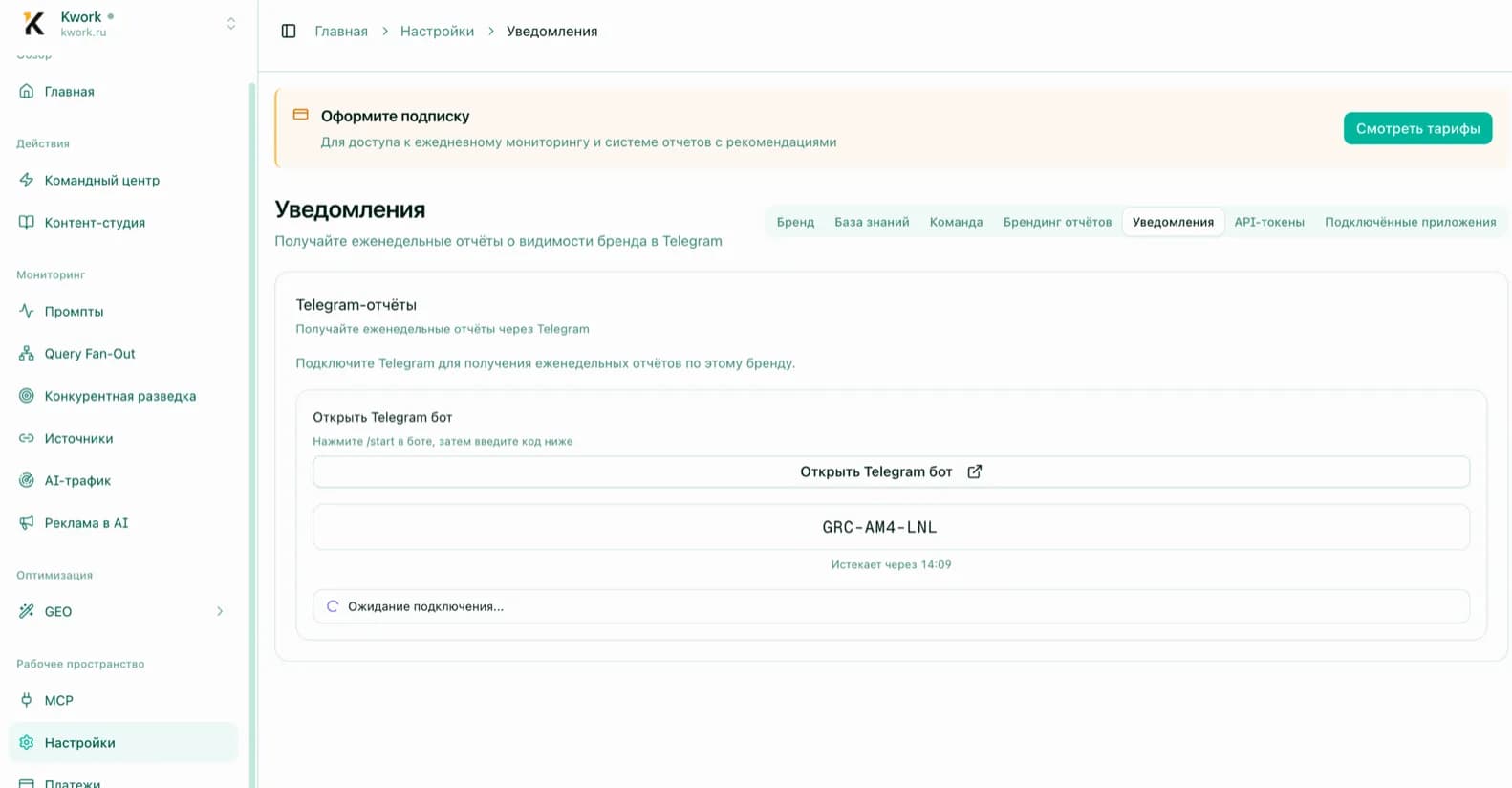This screenshot has height=788, width=1512.
Task: Click the pulse icon for Промпты
Action: click(27, 312)
